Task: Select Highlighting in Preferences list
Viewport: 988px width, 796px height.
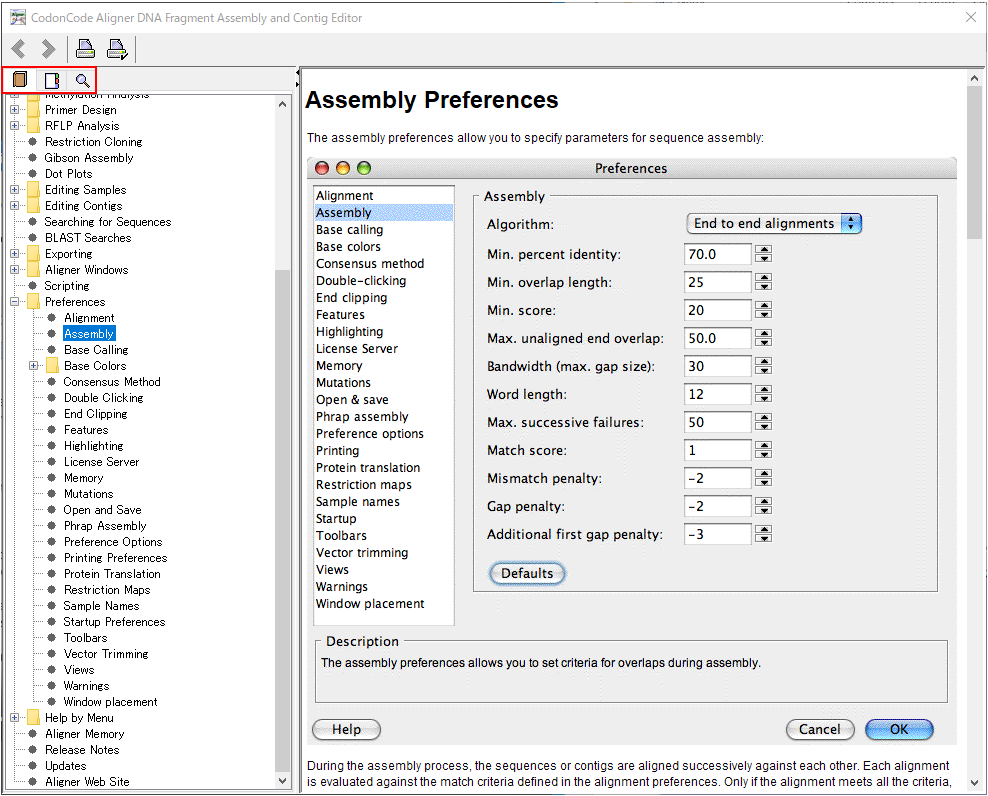Action: (x=350, y=332)
